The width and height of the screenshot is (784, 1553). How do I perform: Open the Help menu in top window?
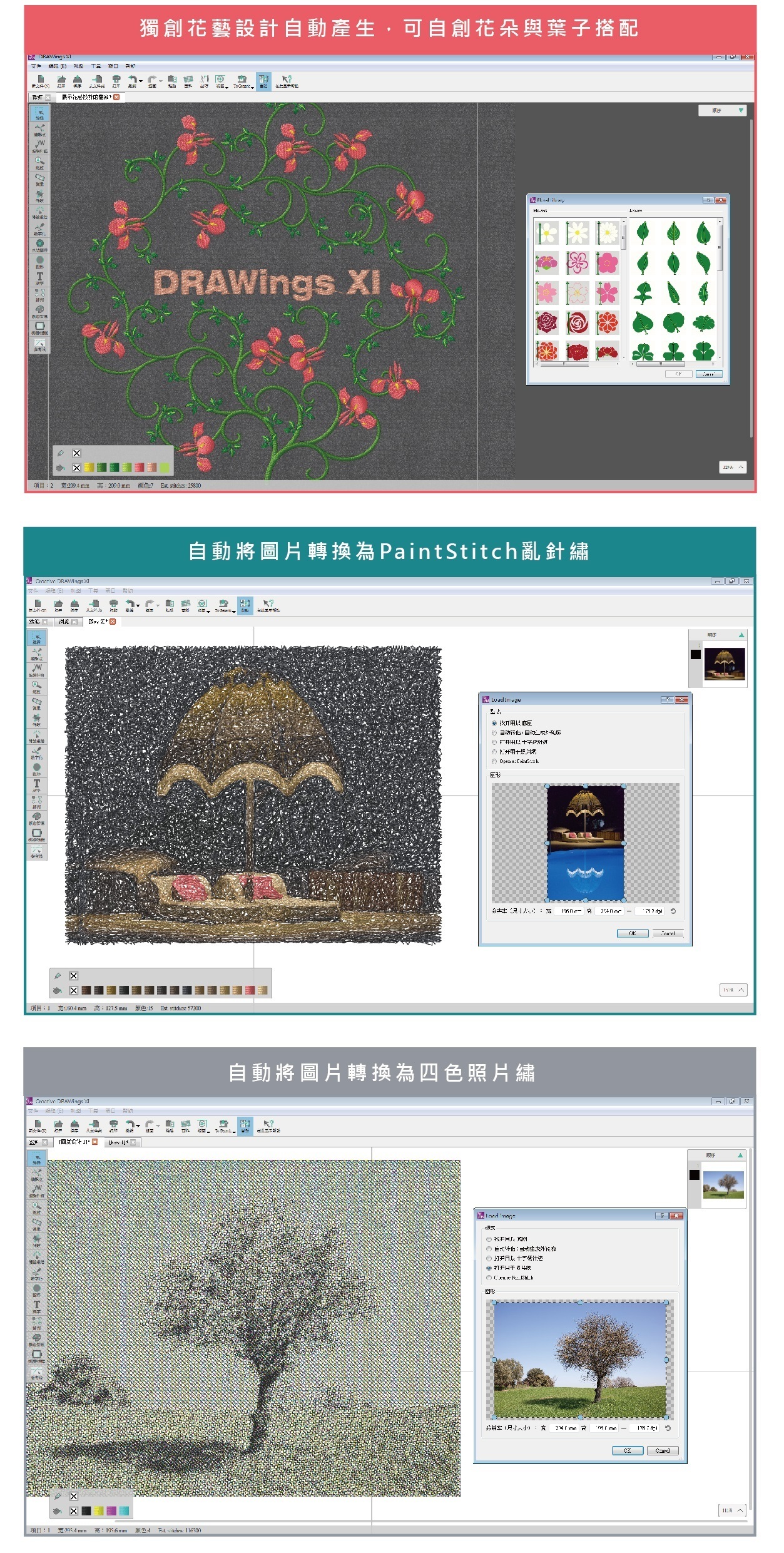click(x=130, y=66)
